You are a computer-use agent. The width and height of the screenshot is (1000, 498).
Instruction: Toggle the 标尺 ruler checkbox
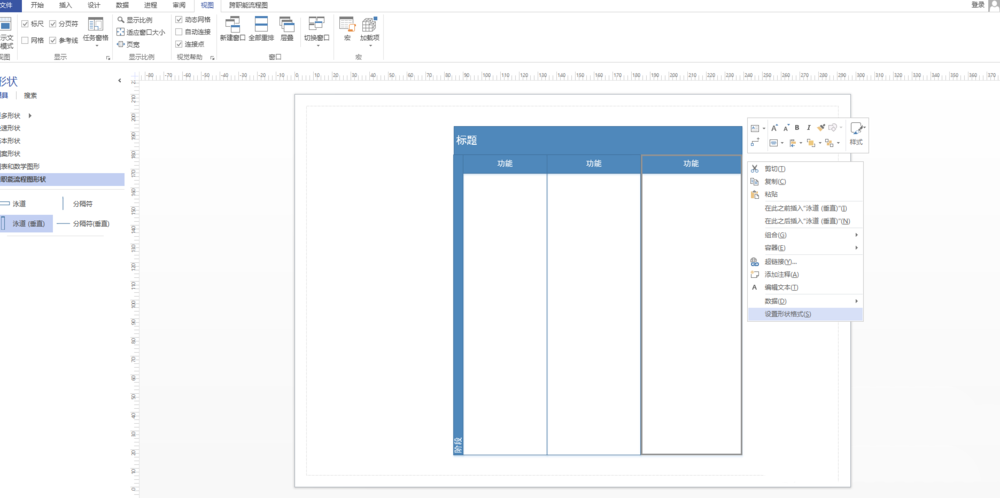[25, 24]
